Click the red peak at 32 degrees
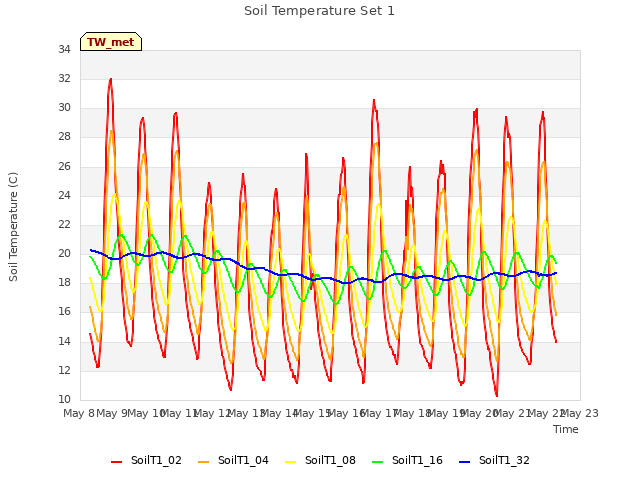Screen dimensions: 640x480 pos(111,80)
